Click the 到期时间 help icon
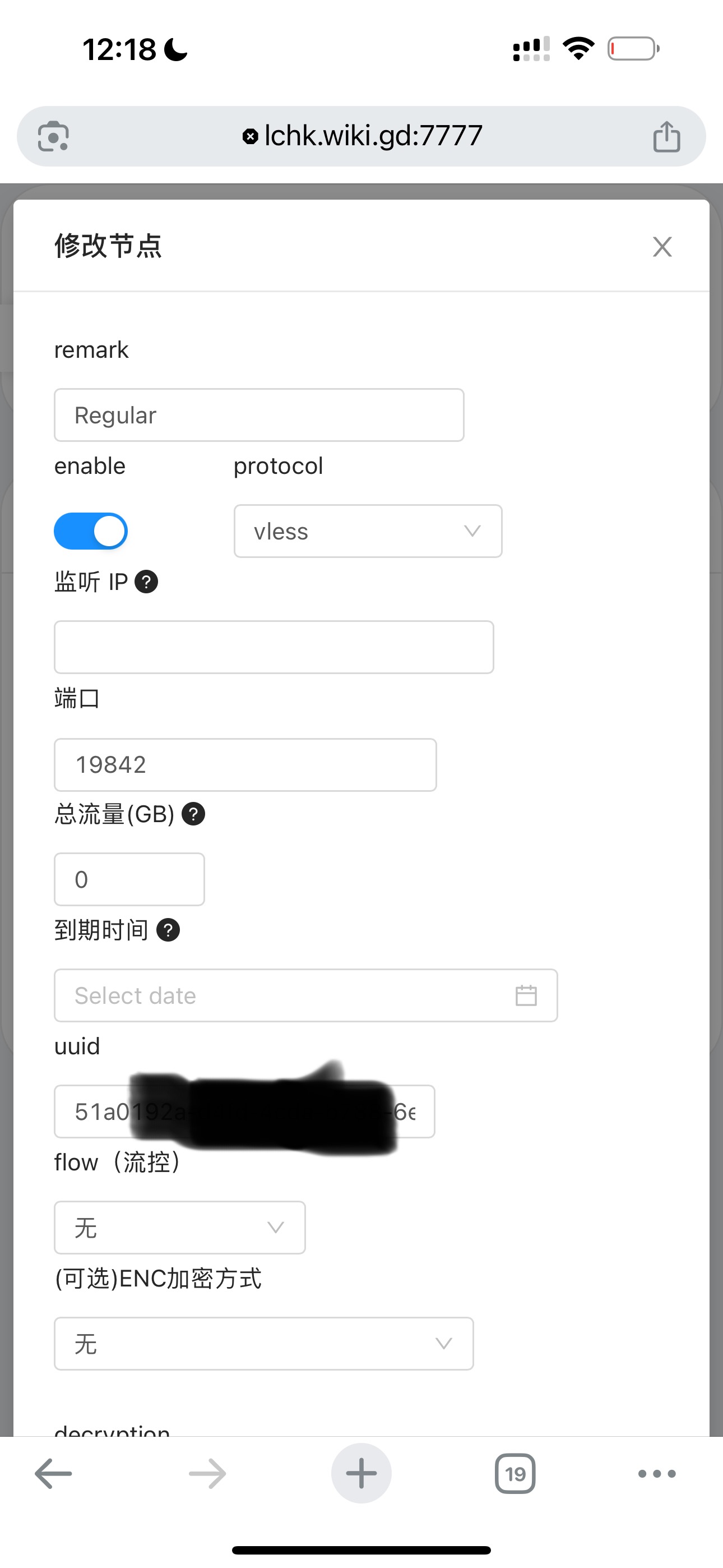The image size is (723, 1568). pos(168,930)
